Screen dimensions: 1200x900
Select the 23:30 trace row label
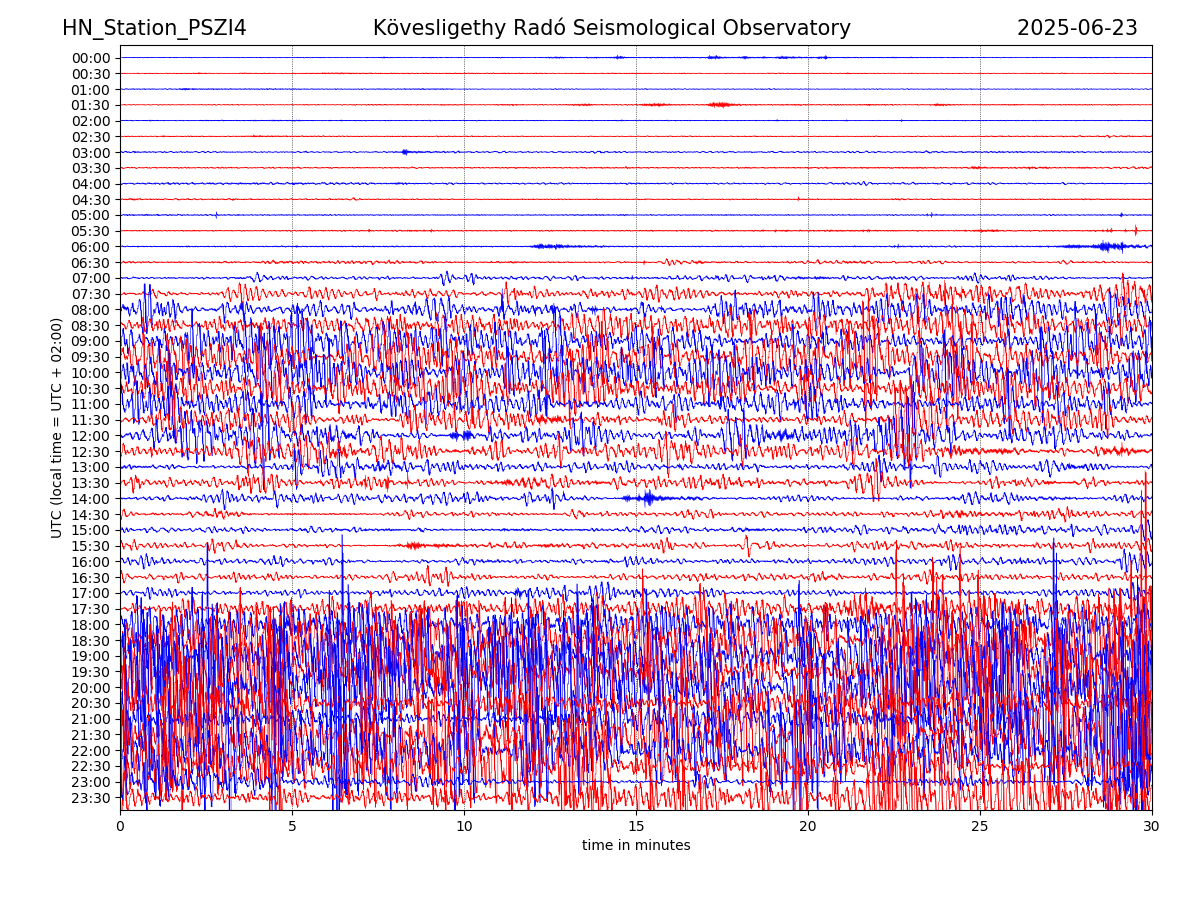tap(91, 798)
